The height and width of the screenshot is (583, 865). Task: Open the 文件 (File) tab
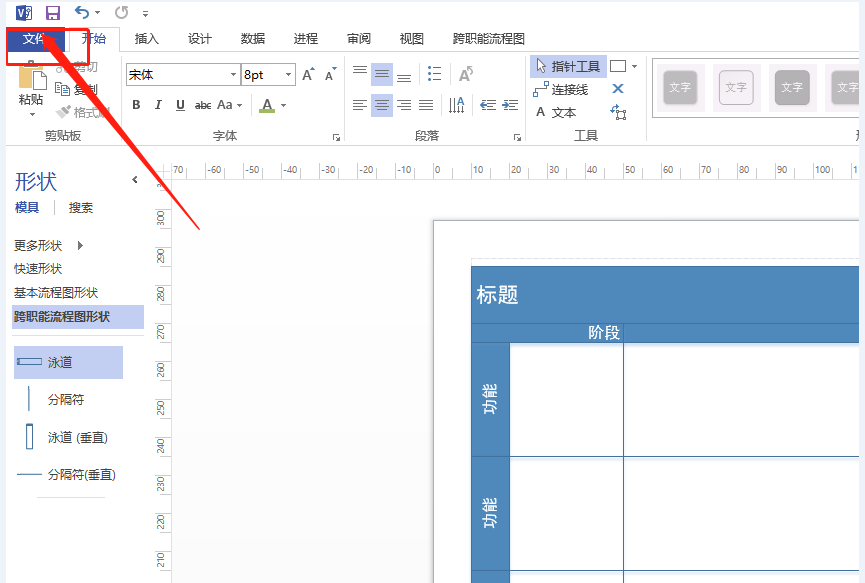[x=34, y=39]
